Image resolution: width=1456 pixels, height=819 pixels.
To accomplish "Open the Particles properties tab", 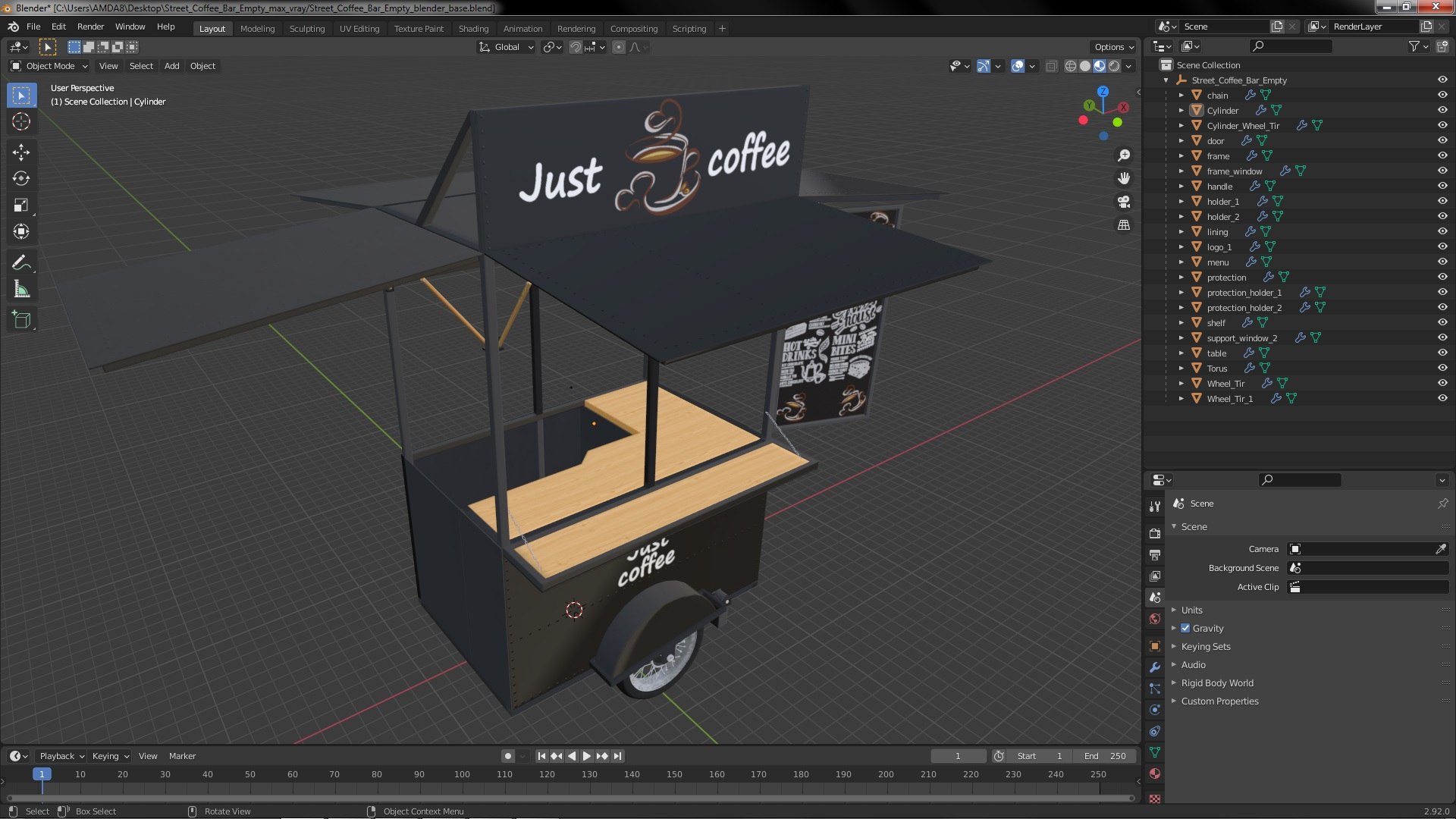I will [x=1155, y=689].
